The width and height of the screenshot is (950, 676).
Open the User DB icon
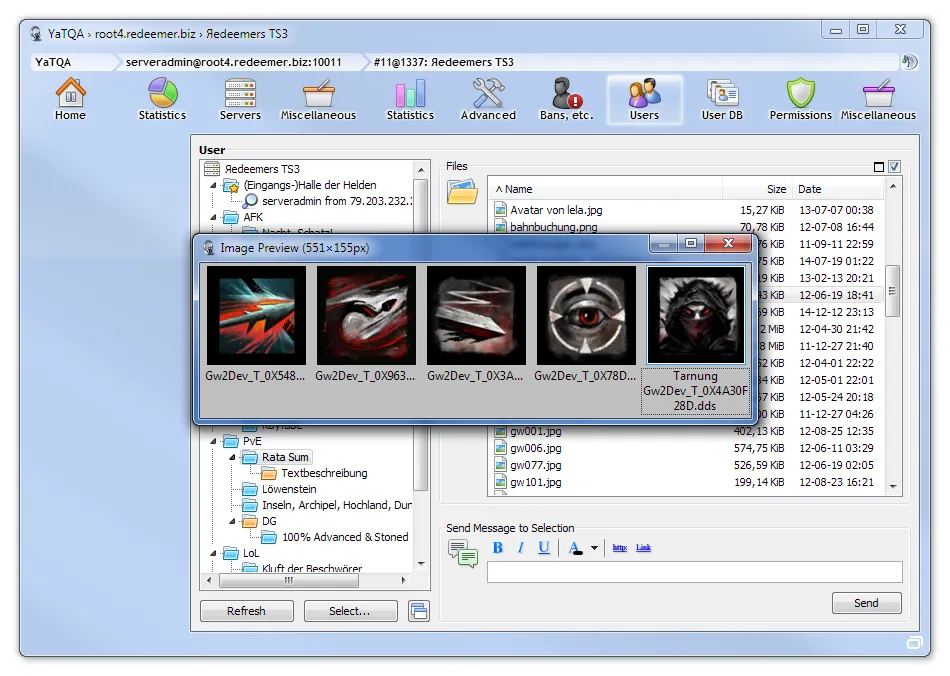722,100
